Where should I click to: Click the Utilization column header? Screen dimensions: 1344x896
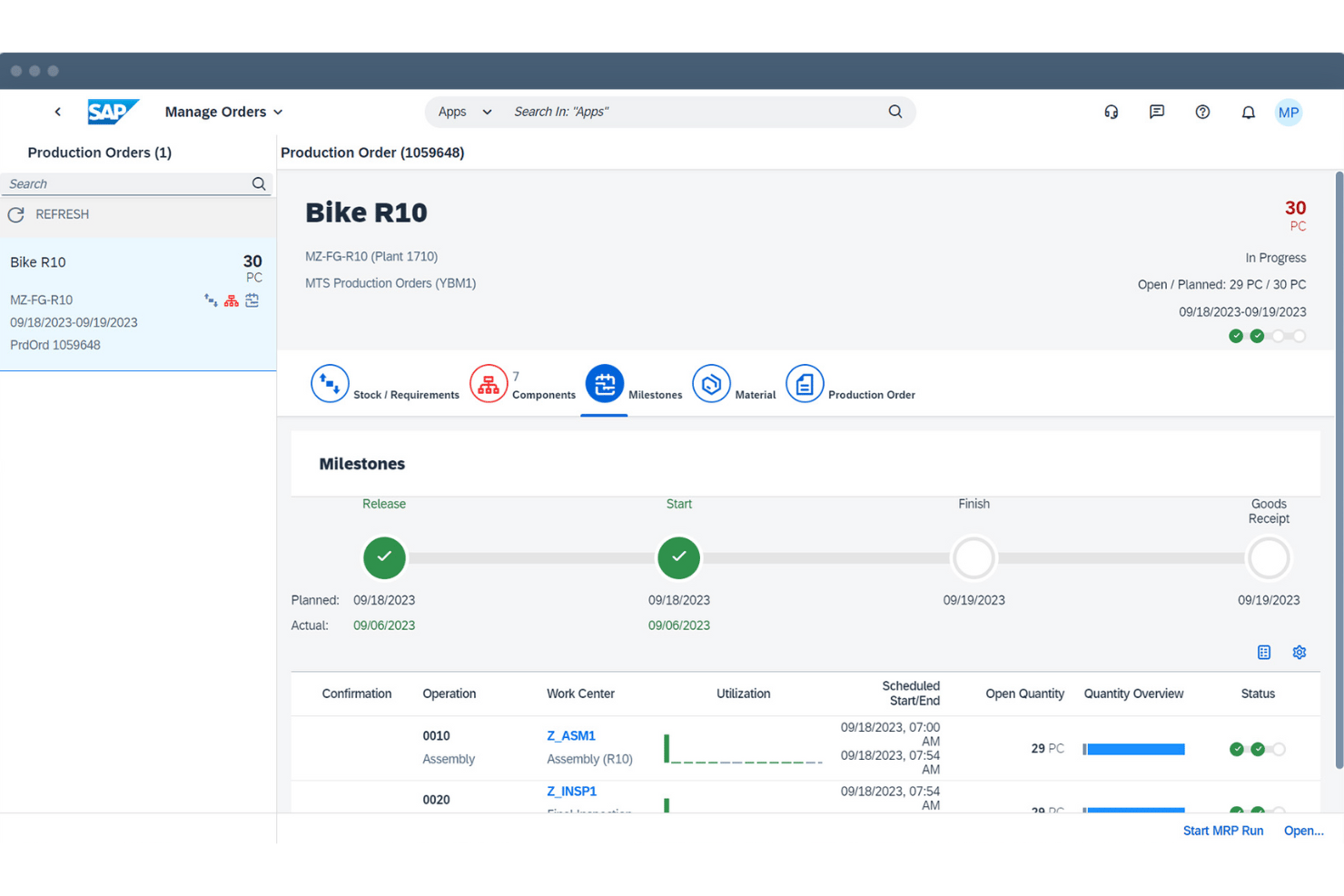coord(744,694)
